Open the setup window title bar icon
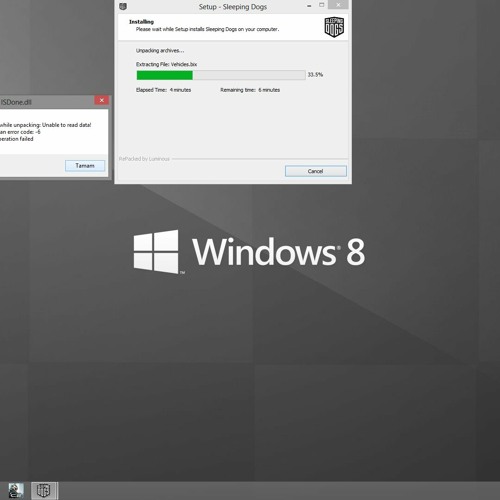The height and width of the screenshot is (500, 500). coord(123,6)
